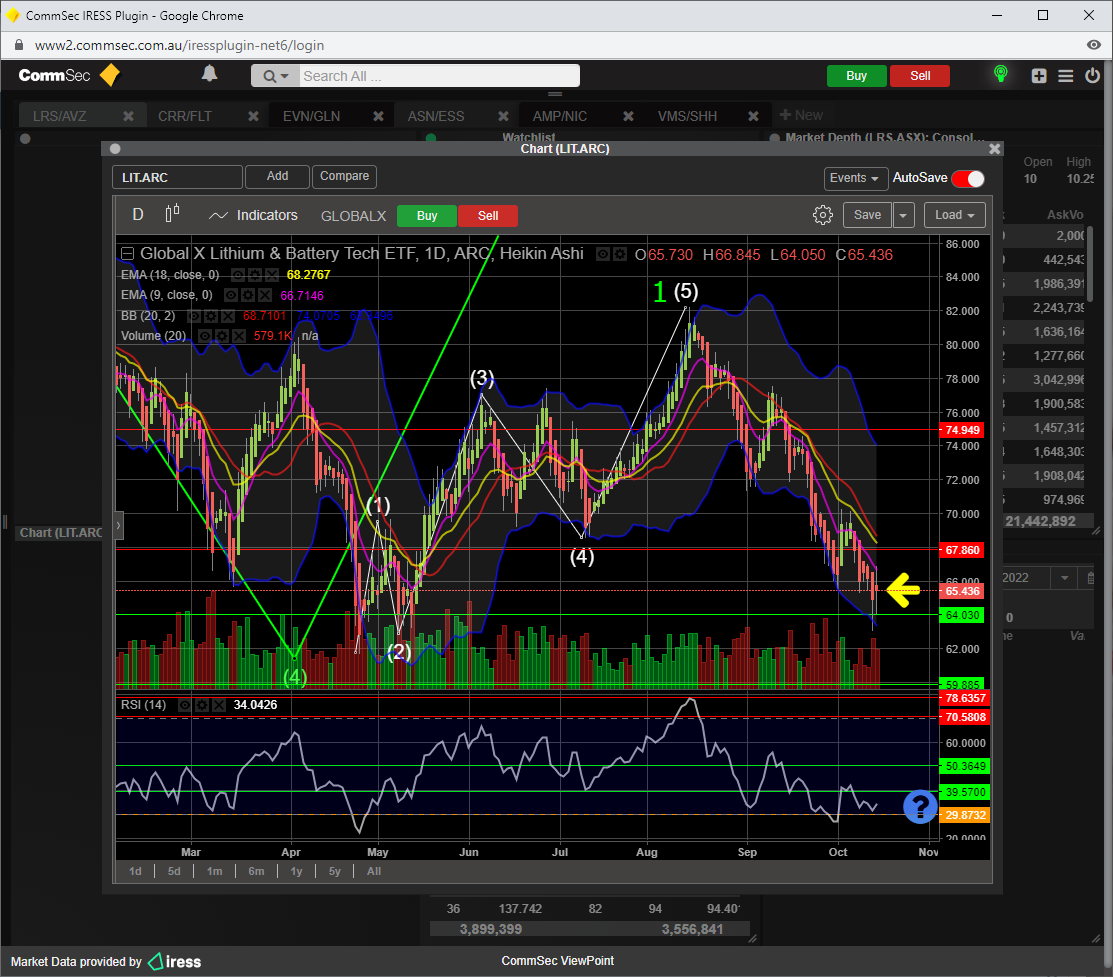This screenshot has width=1113, height=977.
Task: Open chart settings gear icon
Action: point(823,215)
